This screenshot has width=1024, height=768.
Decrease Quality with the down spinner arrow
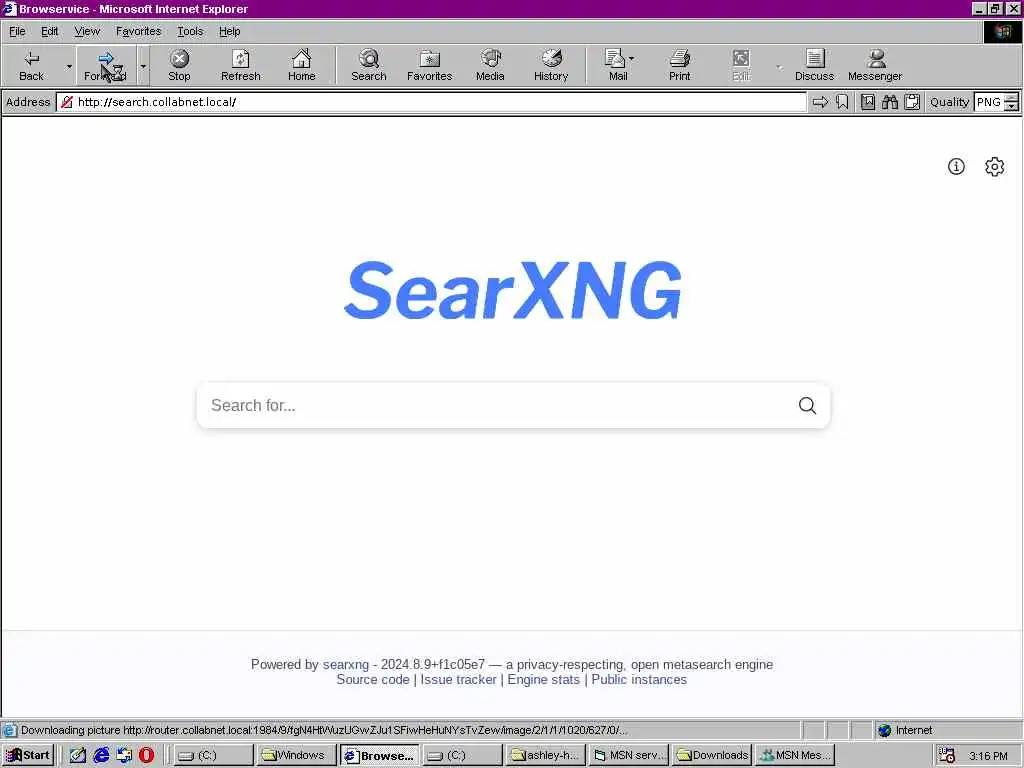[x=1011, y=106]
